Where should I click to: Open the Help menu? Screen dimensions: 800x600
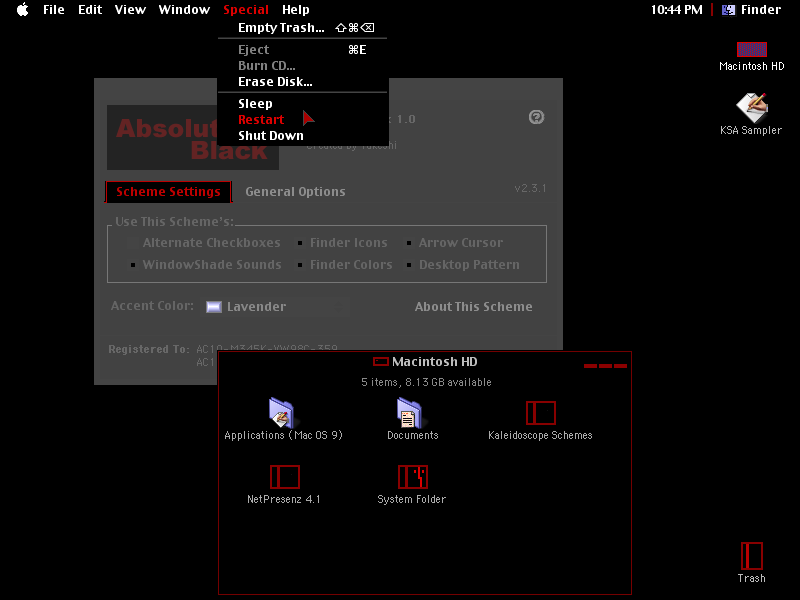pos(296,10)
